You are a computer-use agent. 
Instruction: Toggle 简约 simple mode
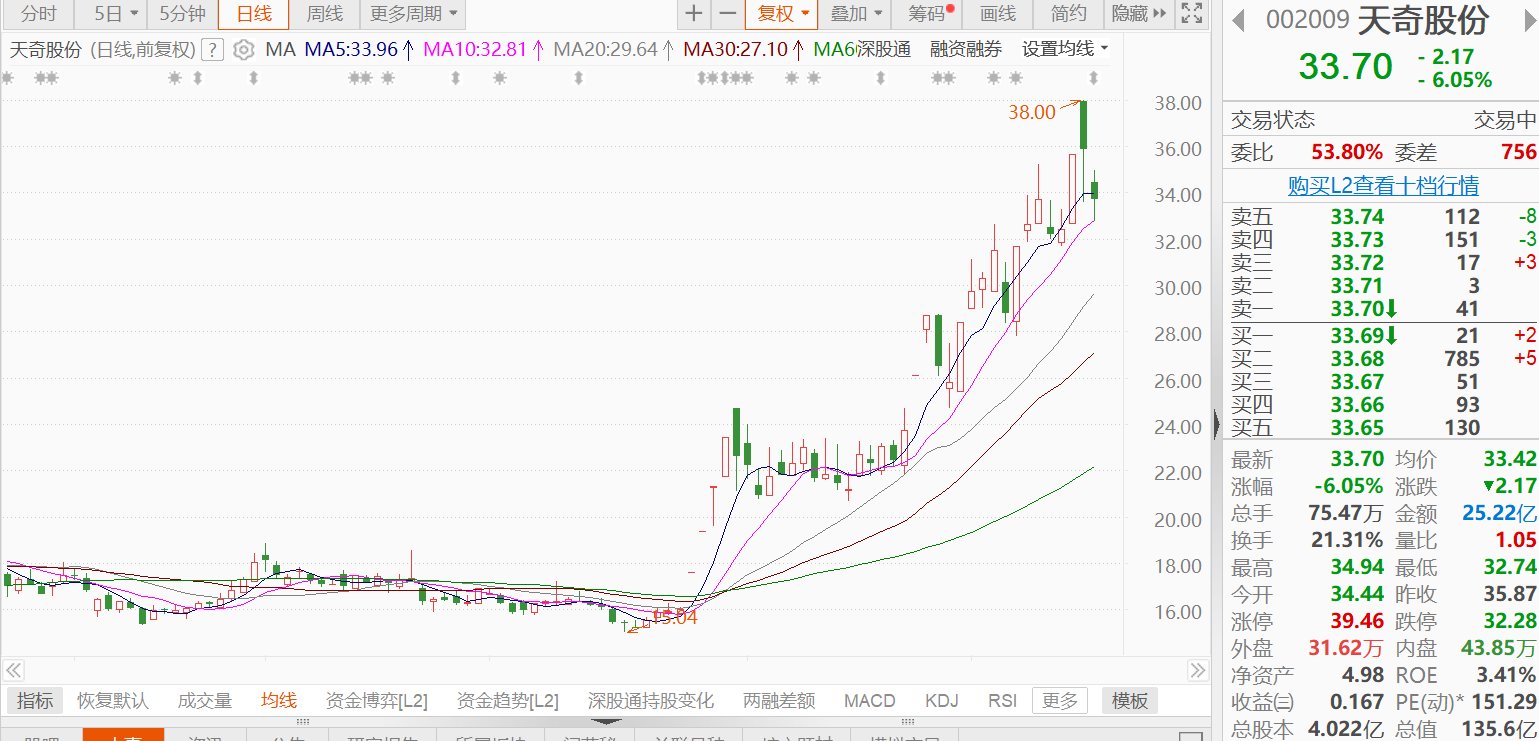tap(1068, 14)
